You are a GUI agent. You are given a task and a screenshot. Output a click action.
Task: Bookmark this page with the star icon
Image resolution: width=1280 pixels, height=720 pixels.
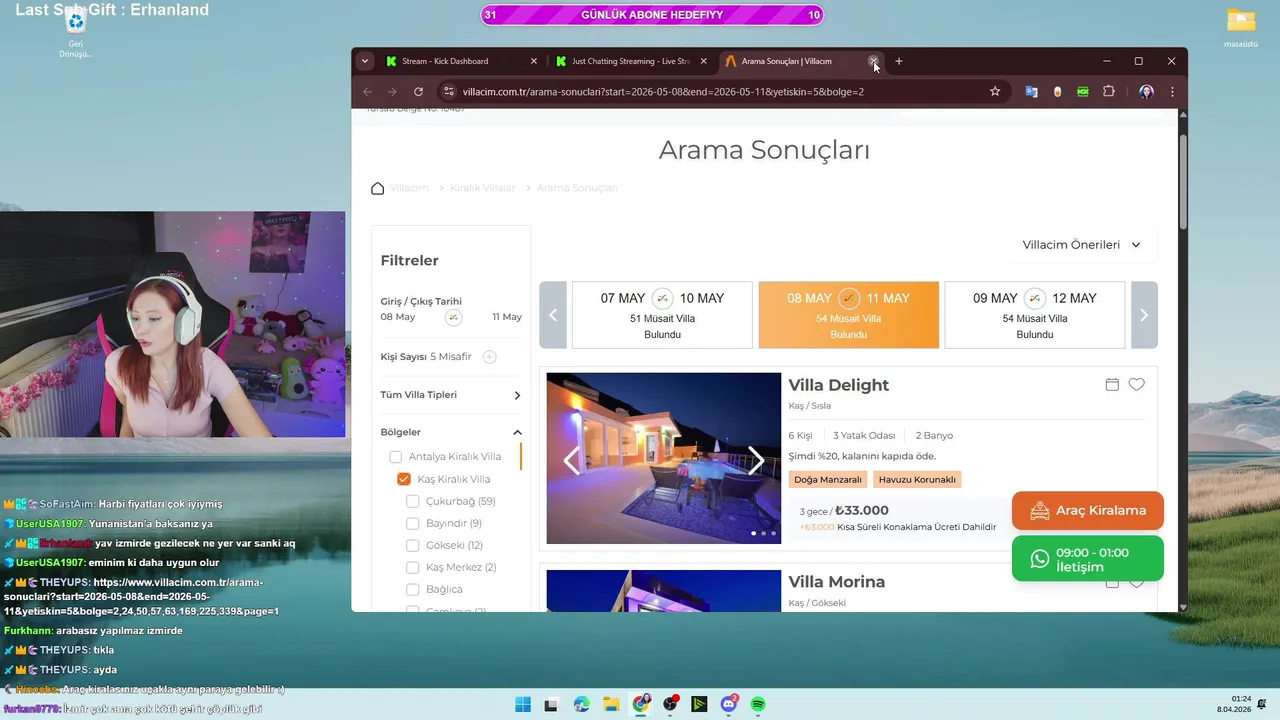pyautogui.click(x=995, y=91)
